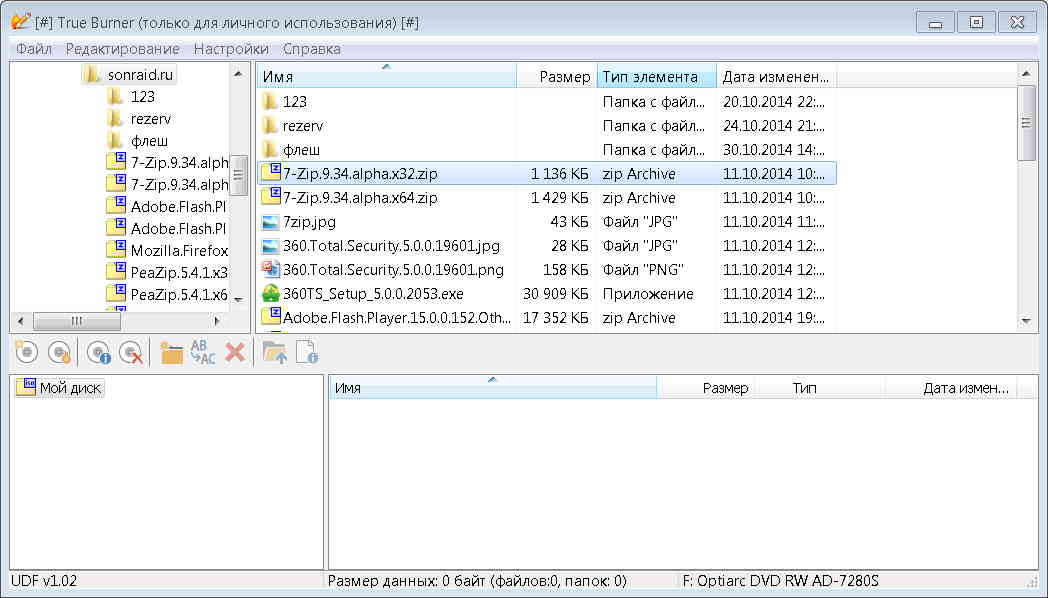
Task: Click the UDF v1.02 status bar entry
Action: 44,581
